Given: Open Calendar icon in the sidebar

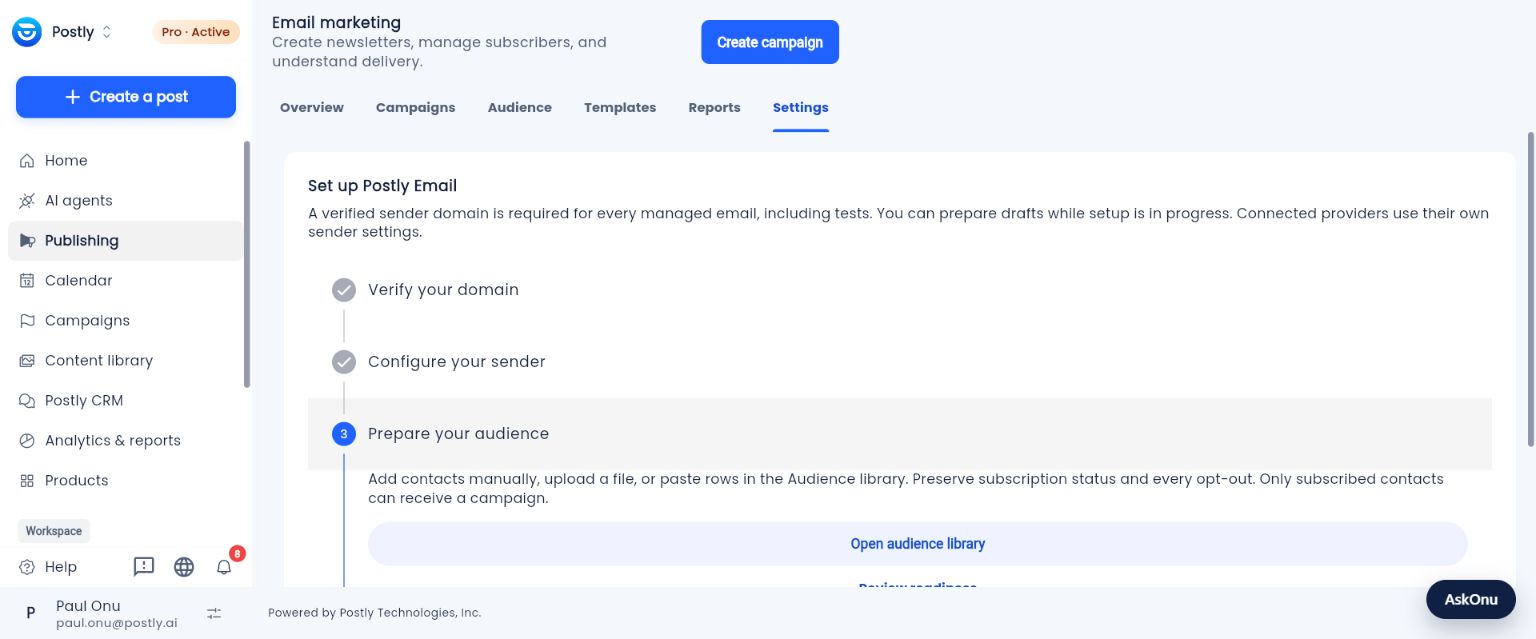Looking at the screenshot, I should point(27,281).
